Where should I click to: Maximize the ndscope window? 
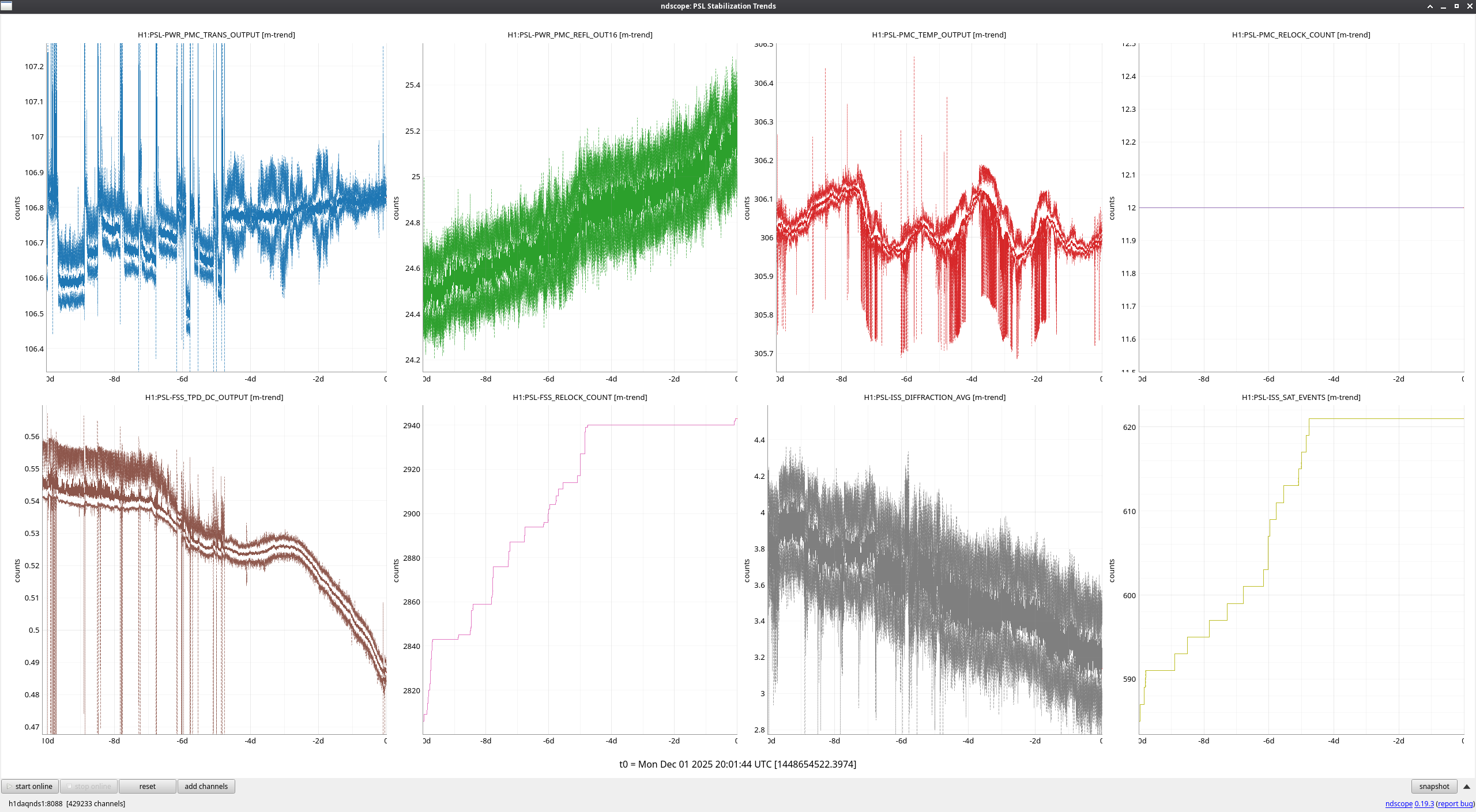[1456, 6]
